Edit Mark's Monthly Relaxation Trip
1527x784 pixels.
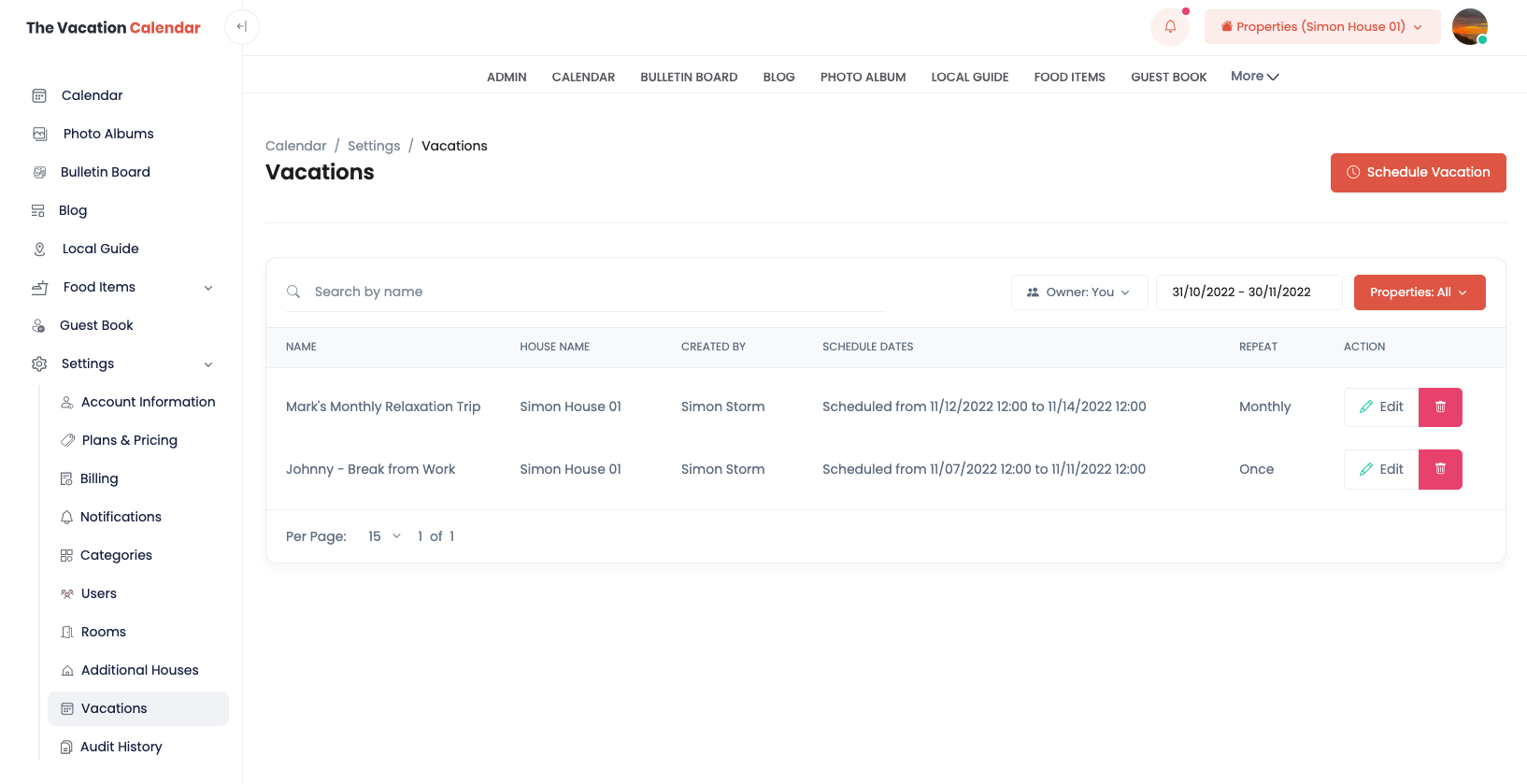point(1380,407)
